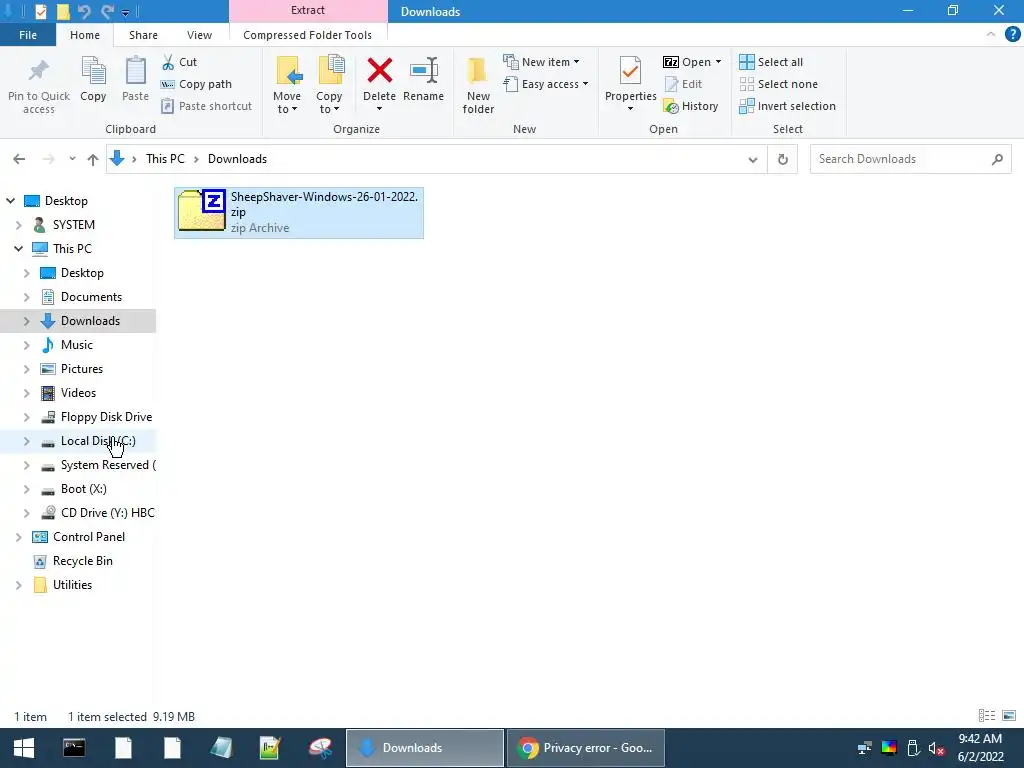
Task: Go back using the back arrow
Action: point(19,159)
